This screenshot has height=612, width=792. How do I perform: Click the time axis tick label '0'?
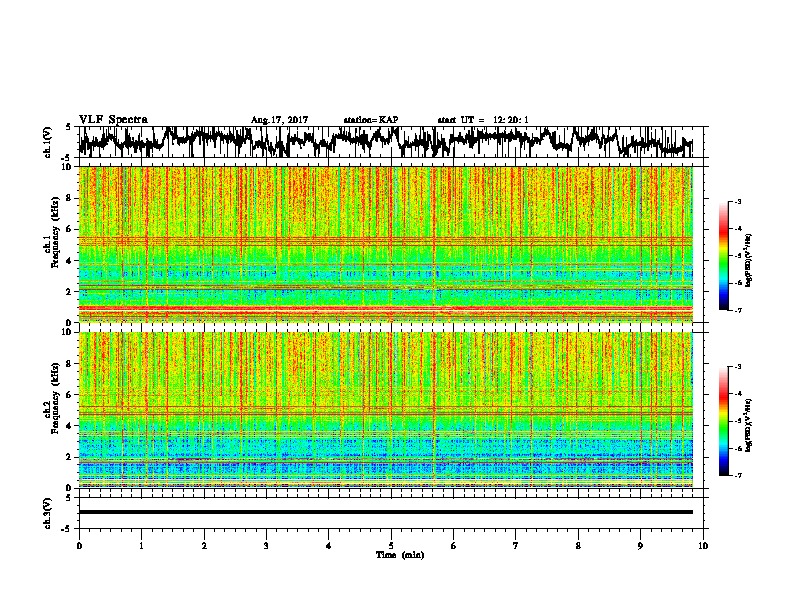point(79,546)
